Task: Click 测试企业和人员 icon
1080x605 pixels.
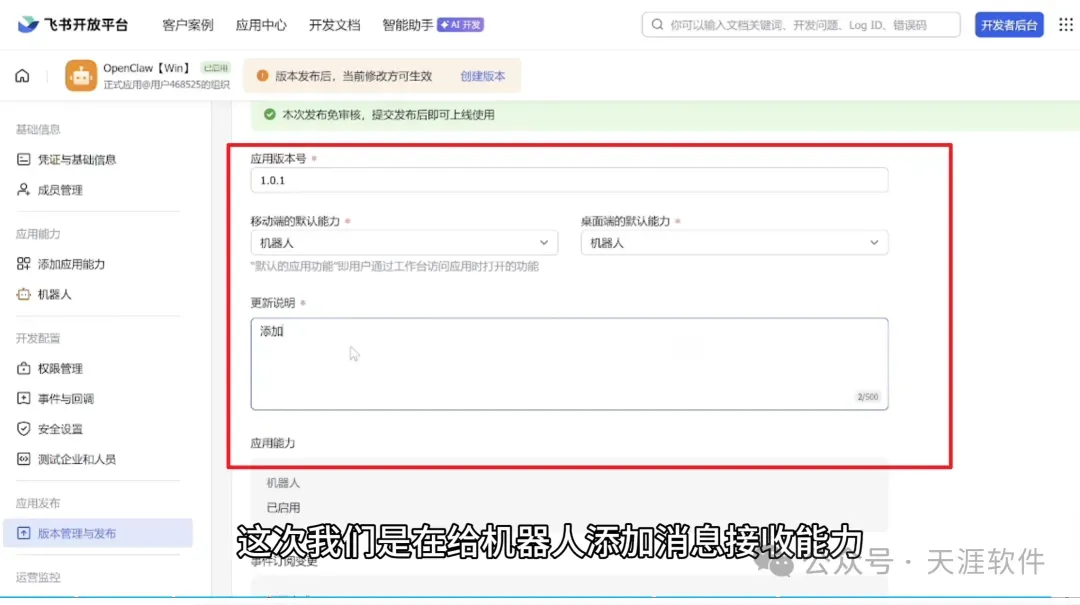Action: point(23,459)
